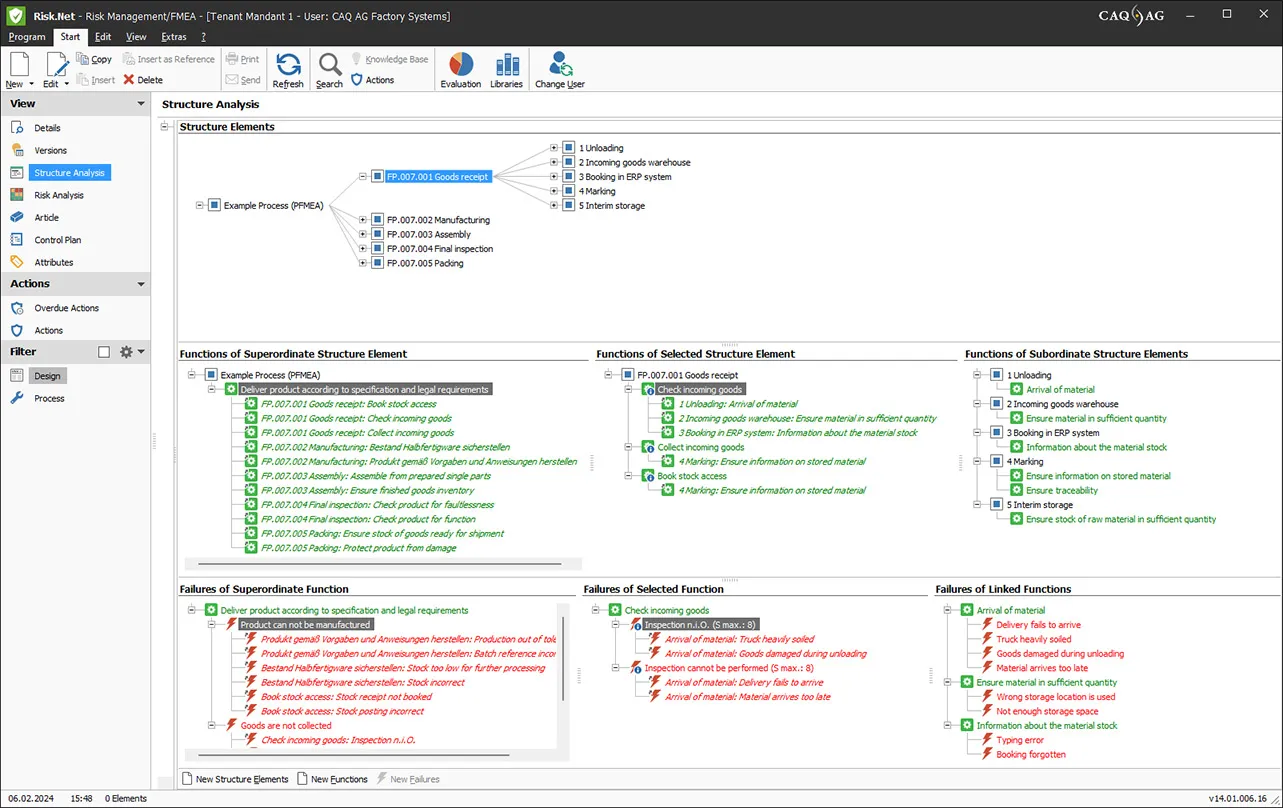1283x808 pixels.
Task: Click the Edit pencil icon
Action: tap(56, 65)
